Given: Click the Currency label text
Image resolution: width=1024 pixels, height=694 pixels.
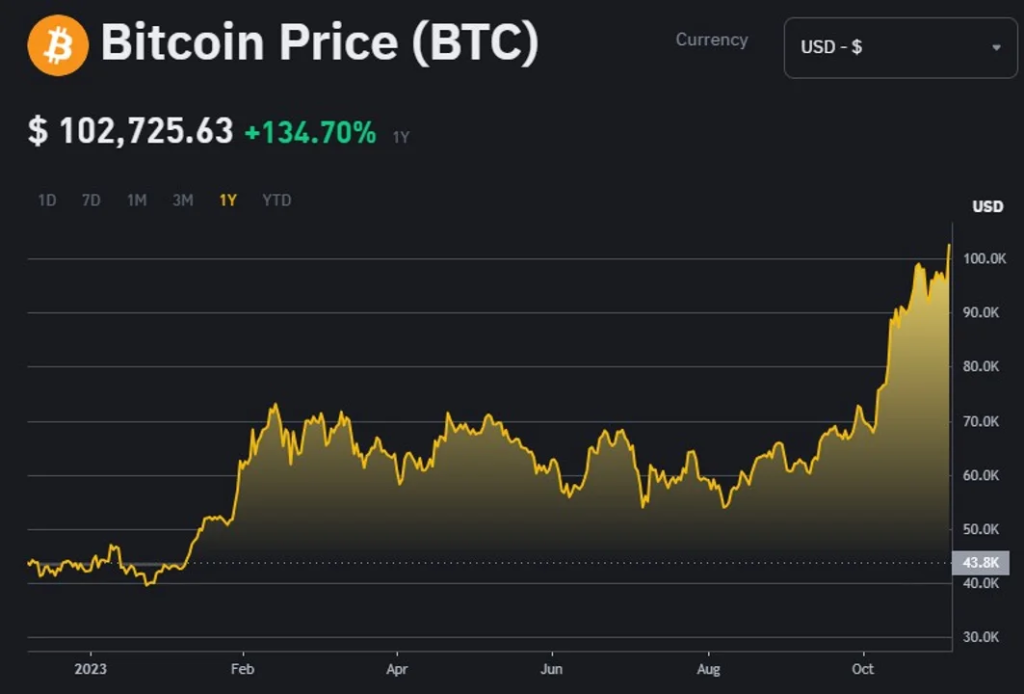Looking at the screenshot, I should pos(711,40).
